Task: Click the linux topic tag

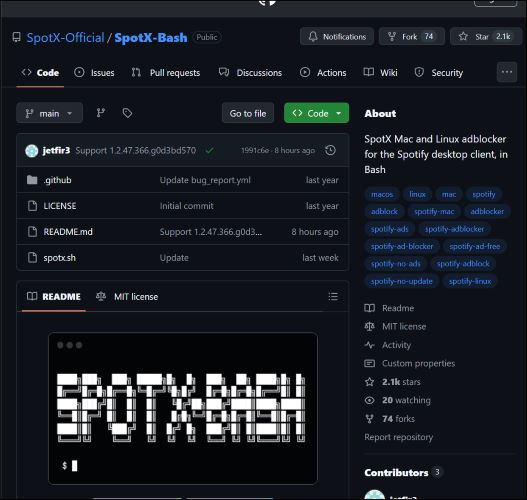Action: coord(417,194)
